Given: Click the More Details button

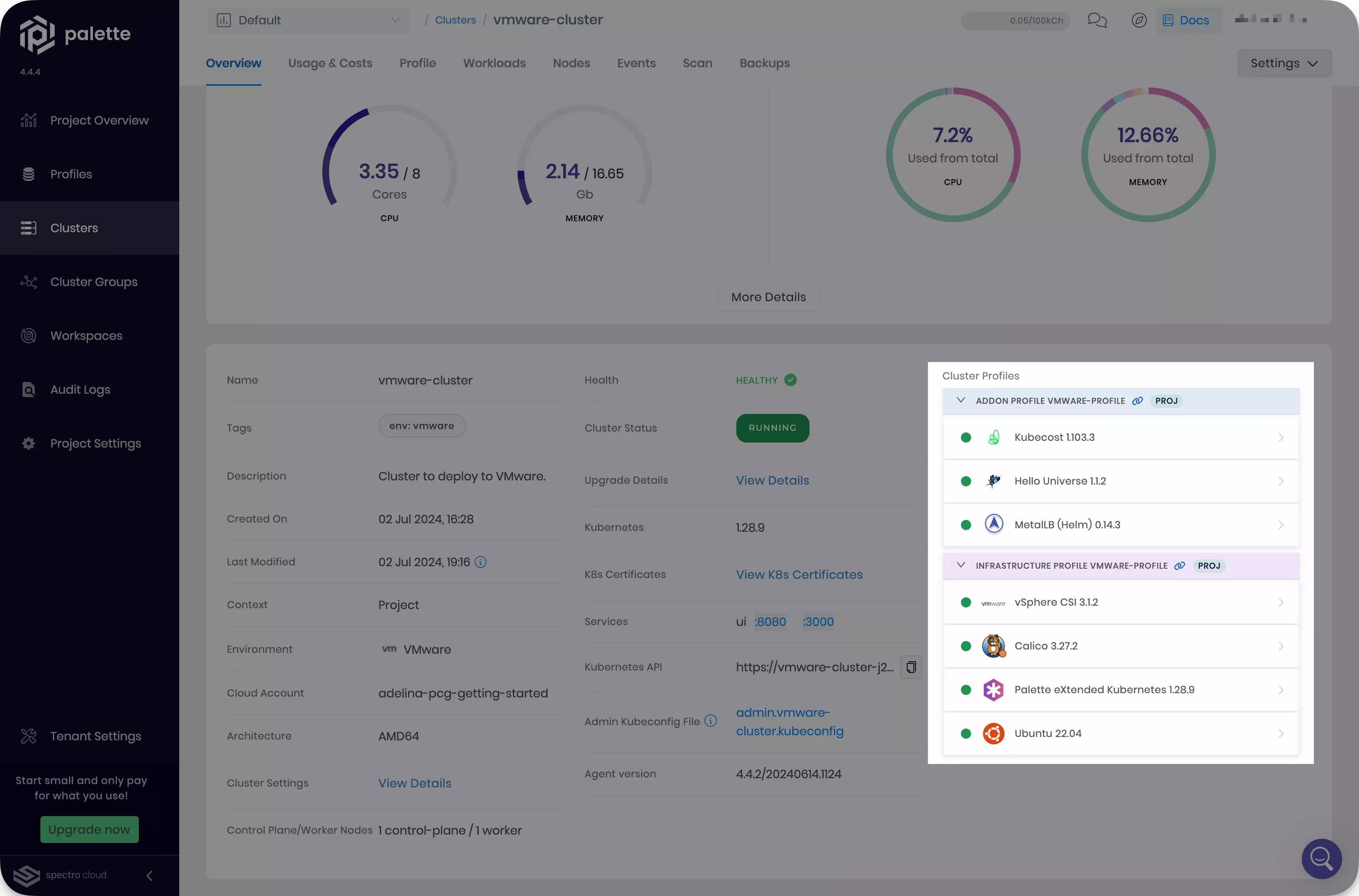Looking at the screenshot, I should [x=769, y=298].
